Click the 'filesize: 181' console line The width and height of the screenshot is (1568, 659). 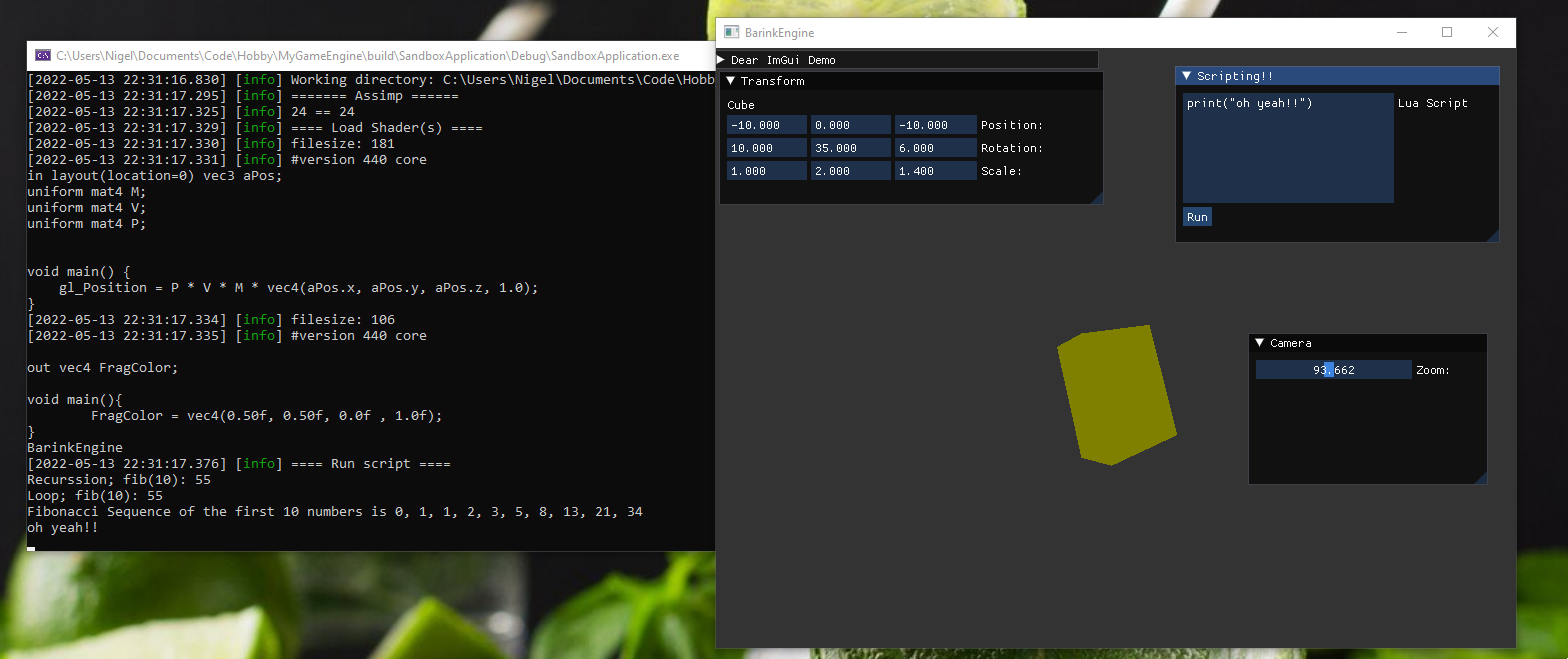click(x=211, y=144)
